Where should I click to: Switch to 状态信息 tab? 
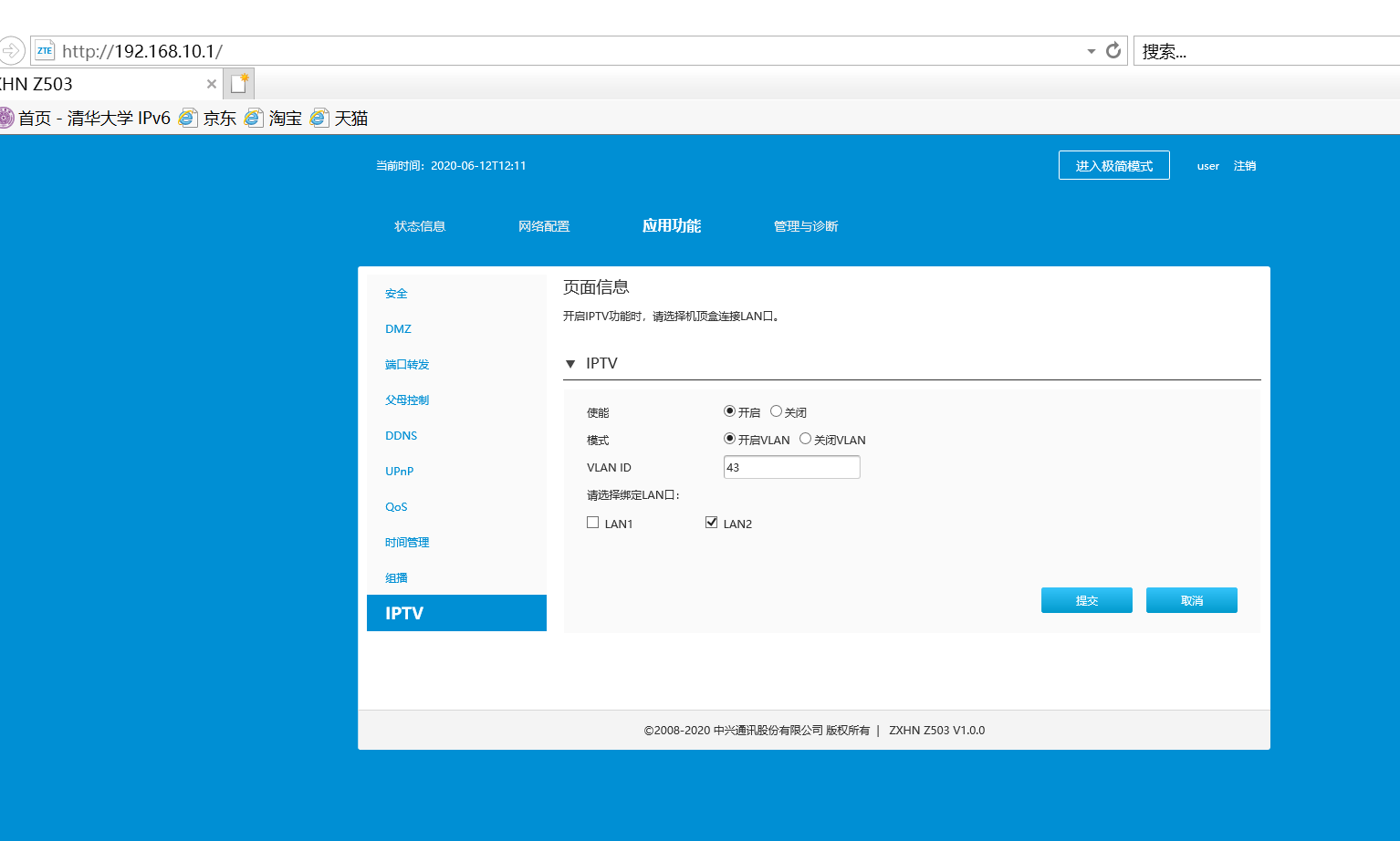(x=420, y=226)
